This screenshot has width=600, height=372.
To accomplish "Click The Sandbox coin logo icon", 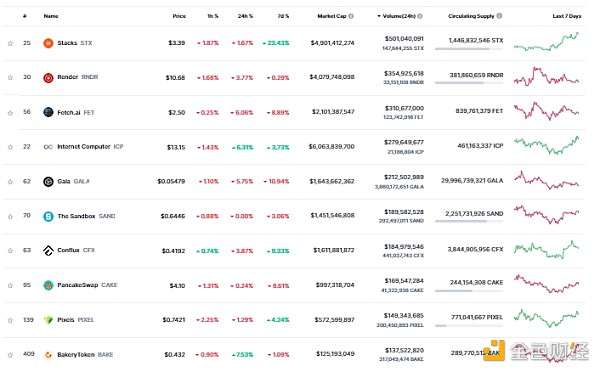I will point(48,216).
